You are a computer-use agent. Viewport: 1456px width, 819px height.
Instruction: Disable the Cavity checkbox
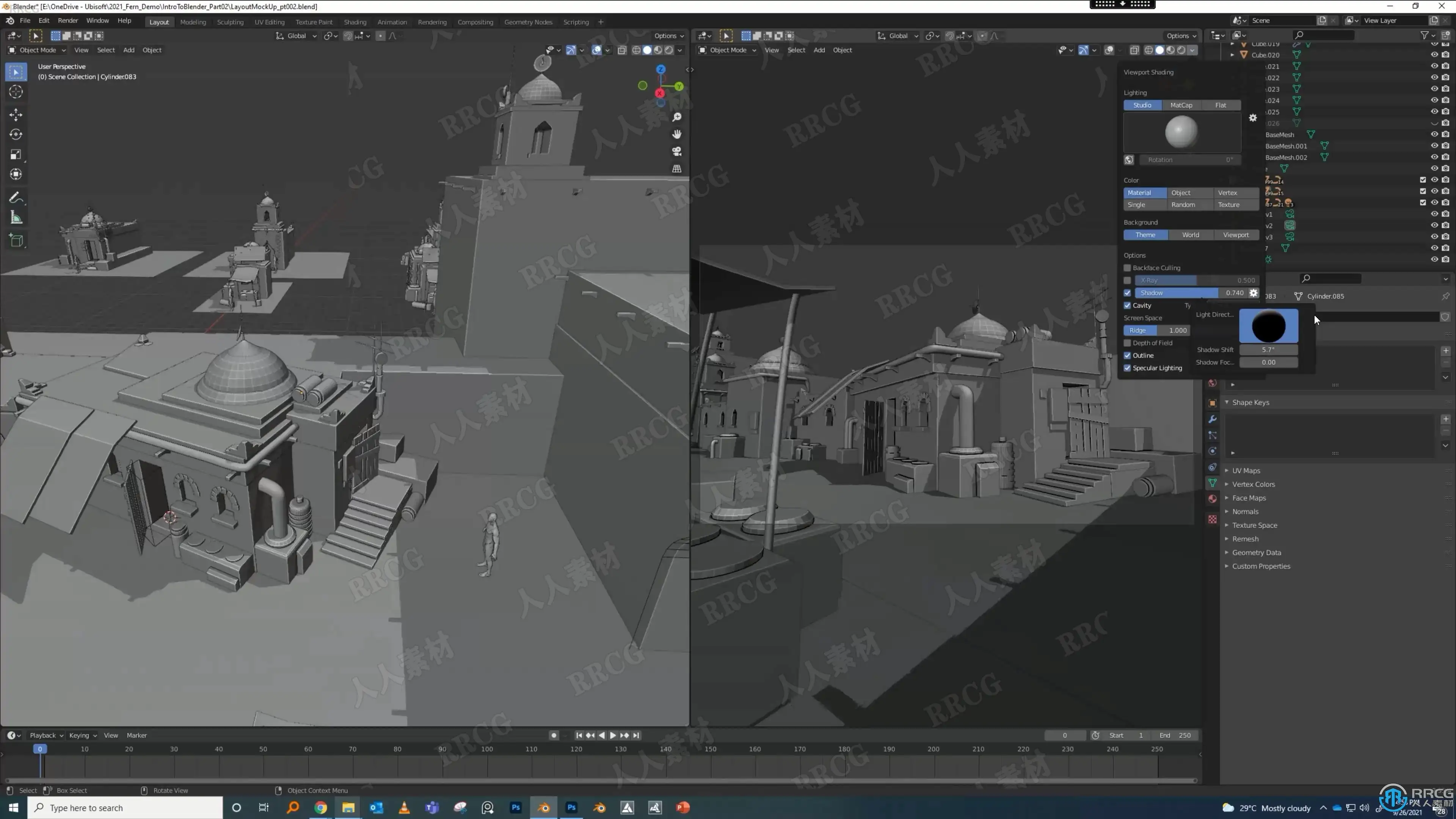click(1128, 305)
